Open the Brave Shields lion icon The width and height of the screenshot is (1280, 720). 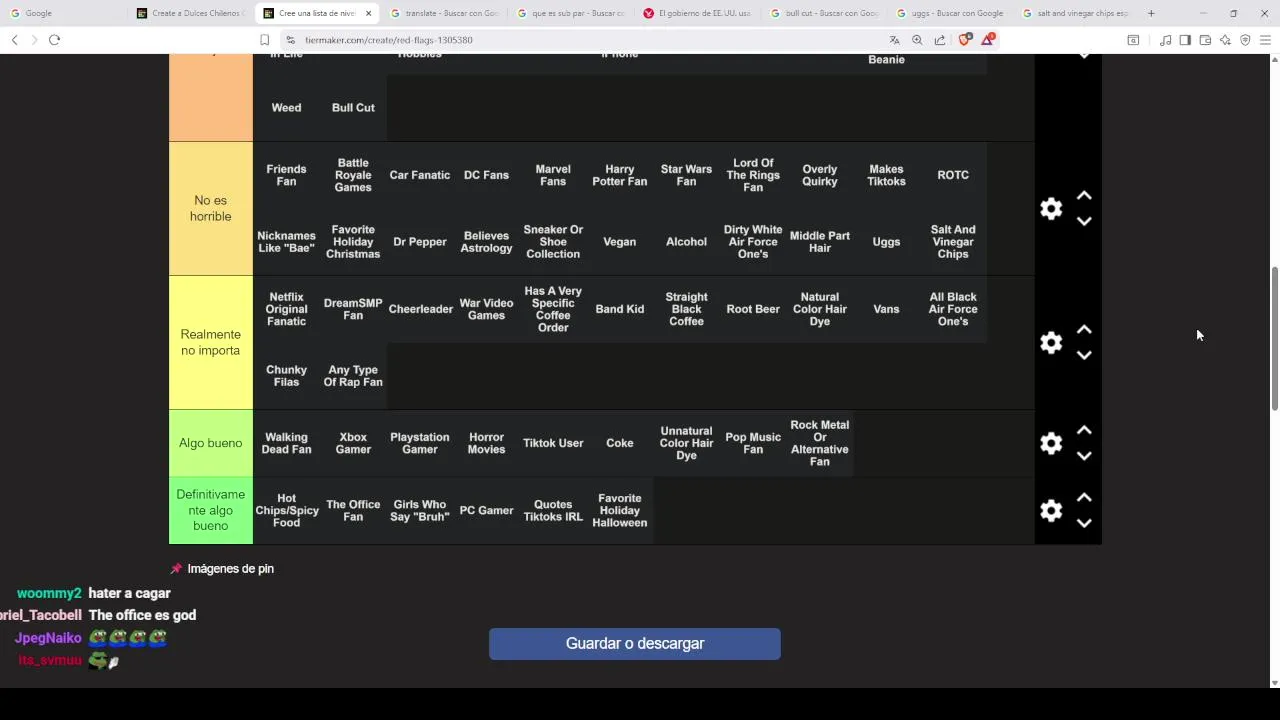point(964,40)
